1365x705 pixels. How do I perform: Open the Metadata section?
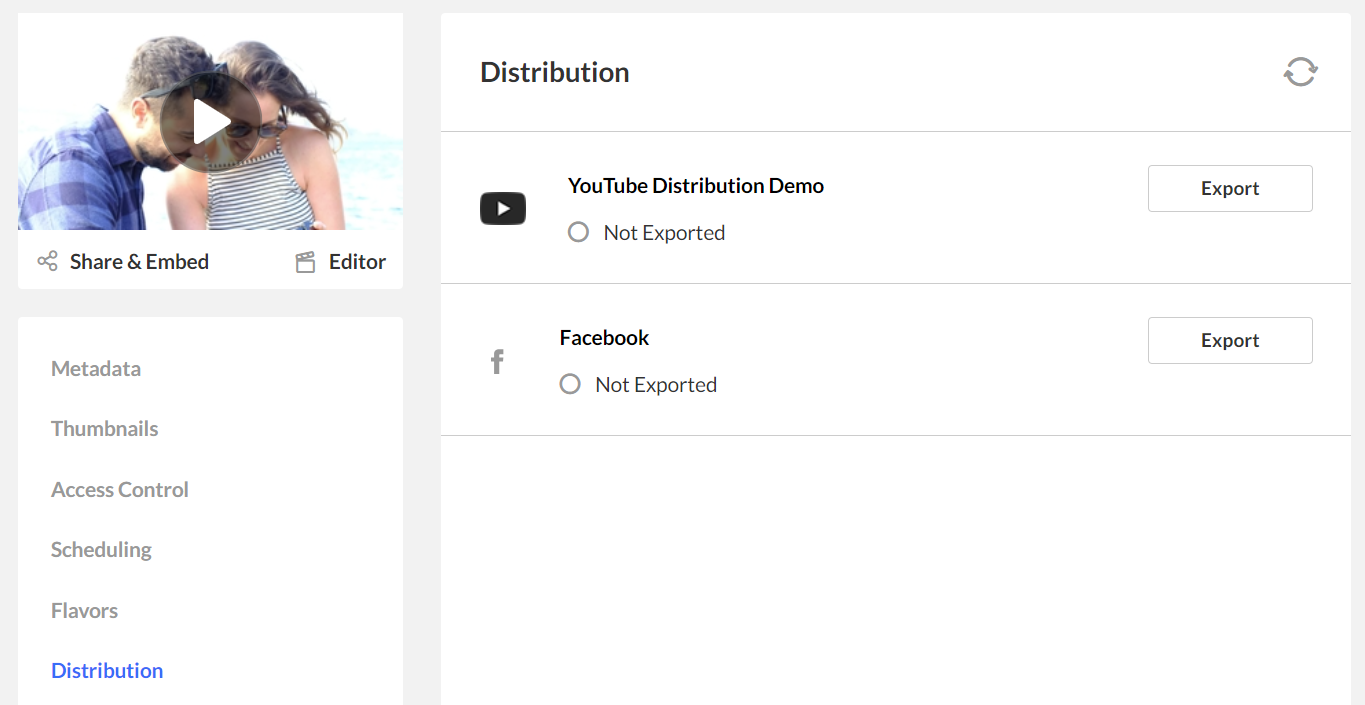pyautogui.click(x=96, y=368)
